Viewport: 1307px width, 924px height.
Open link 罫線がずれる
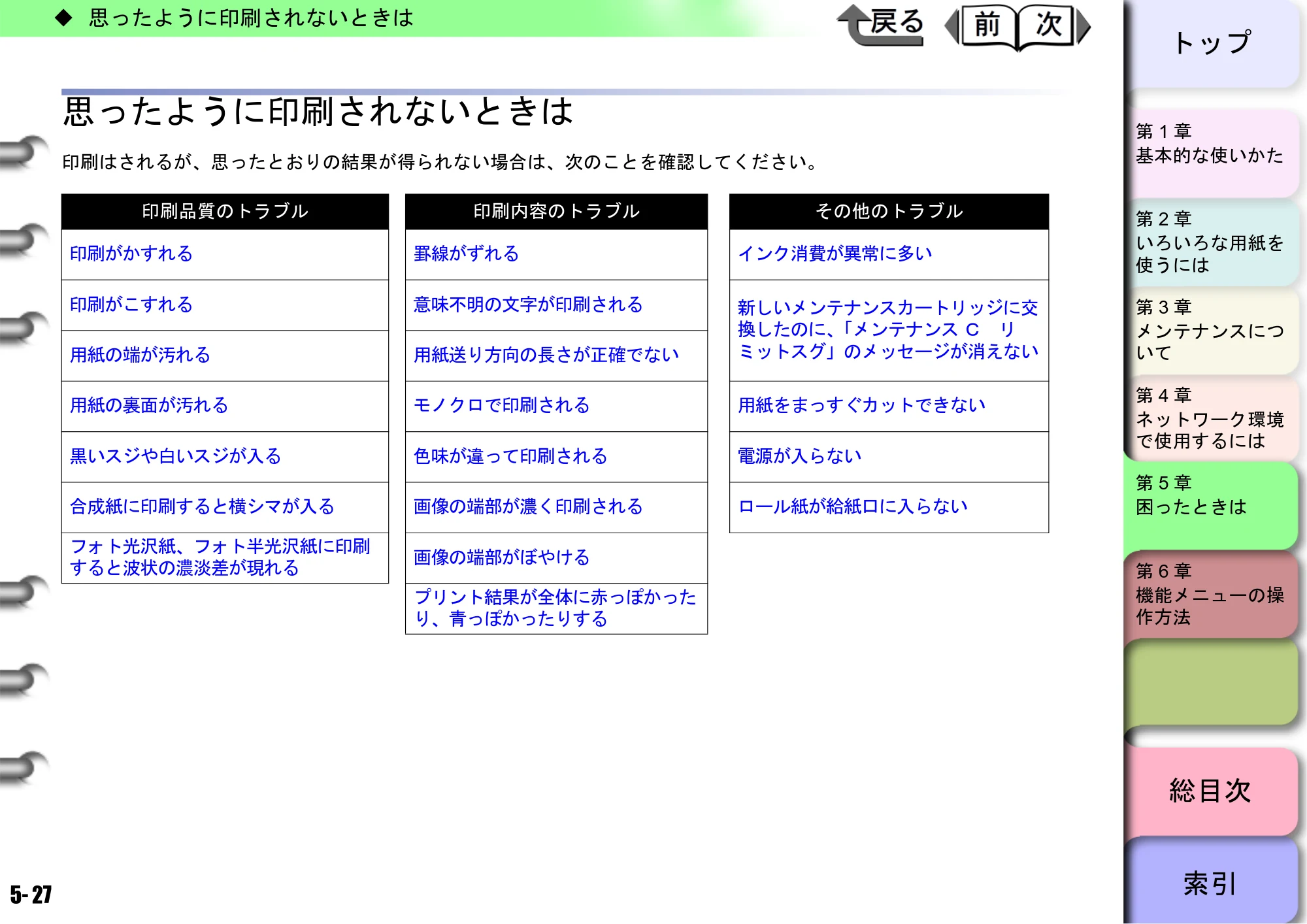pyautogui.click(x=467, y=254)
